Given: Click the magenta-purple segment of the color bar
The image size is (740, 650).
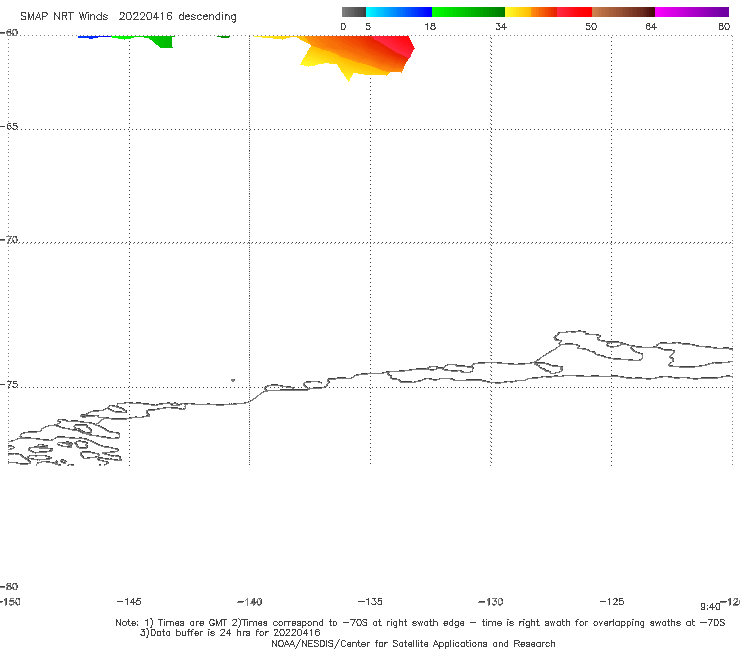Looking at the screenshot, I should [x=692, y=12].
